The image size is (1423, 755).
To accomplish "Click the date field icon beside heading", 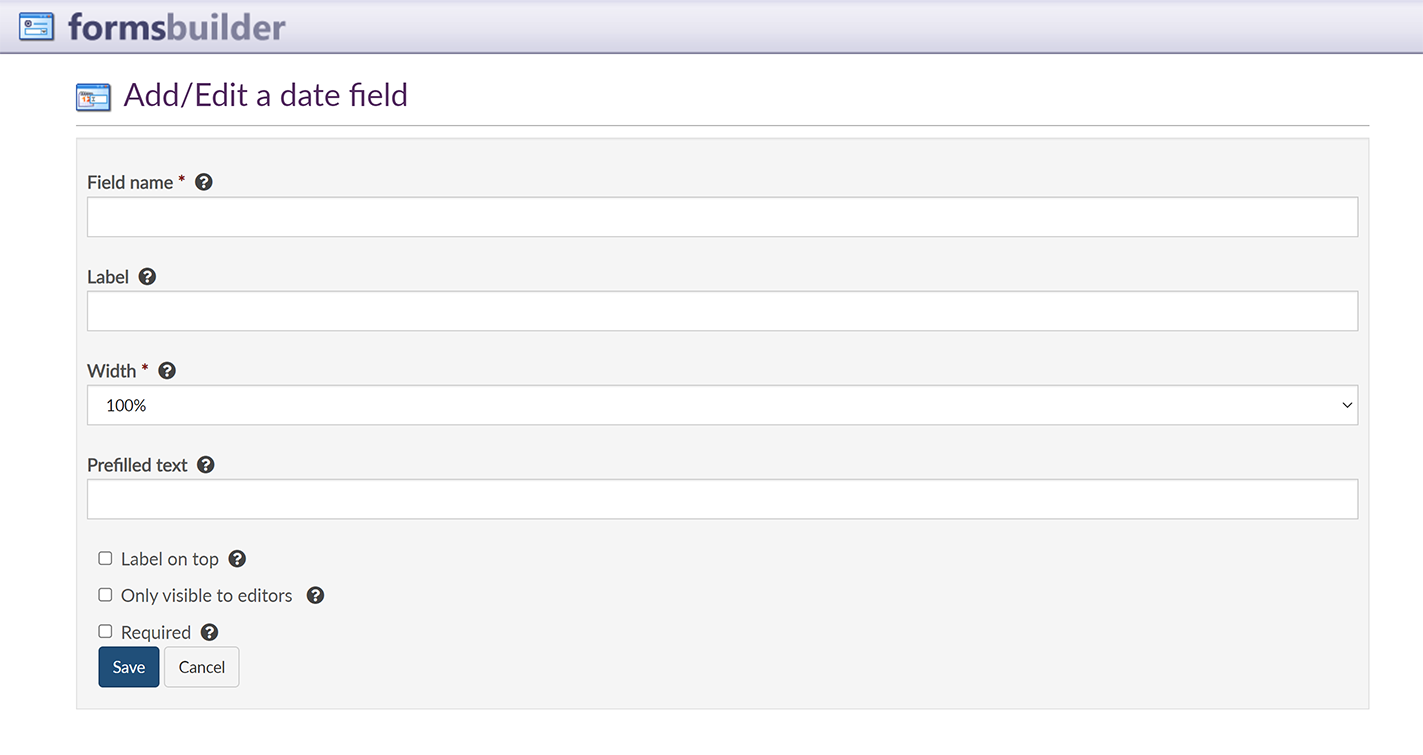I will 94,97.
